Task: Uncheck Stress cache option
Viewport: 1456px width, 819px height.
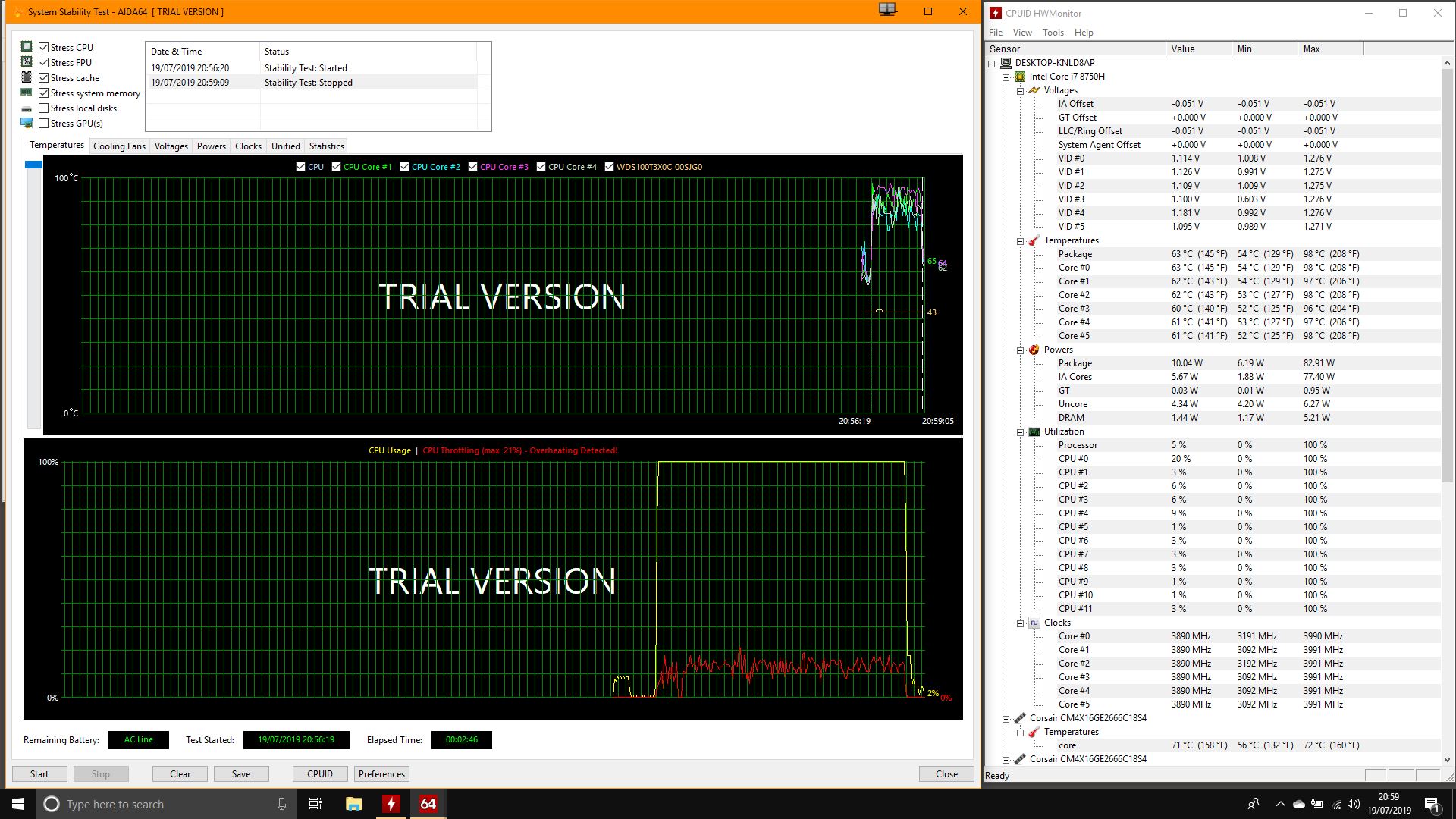Action: point(44,77)
